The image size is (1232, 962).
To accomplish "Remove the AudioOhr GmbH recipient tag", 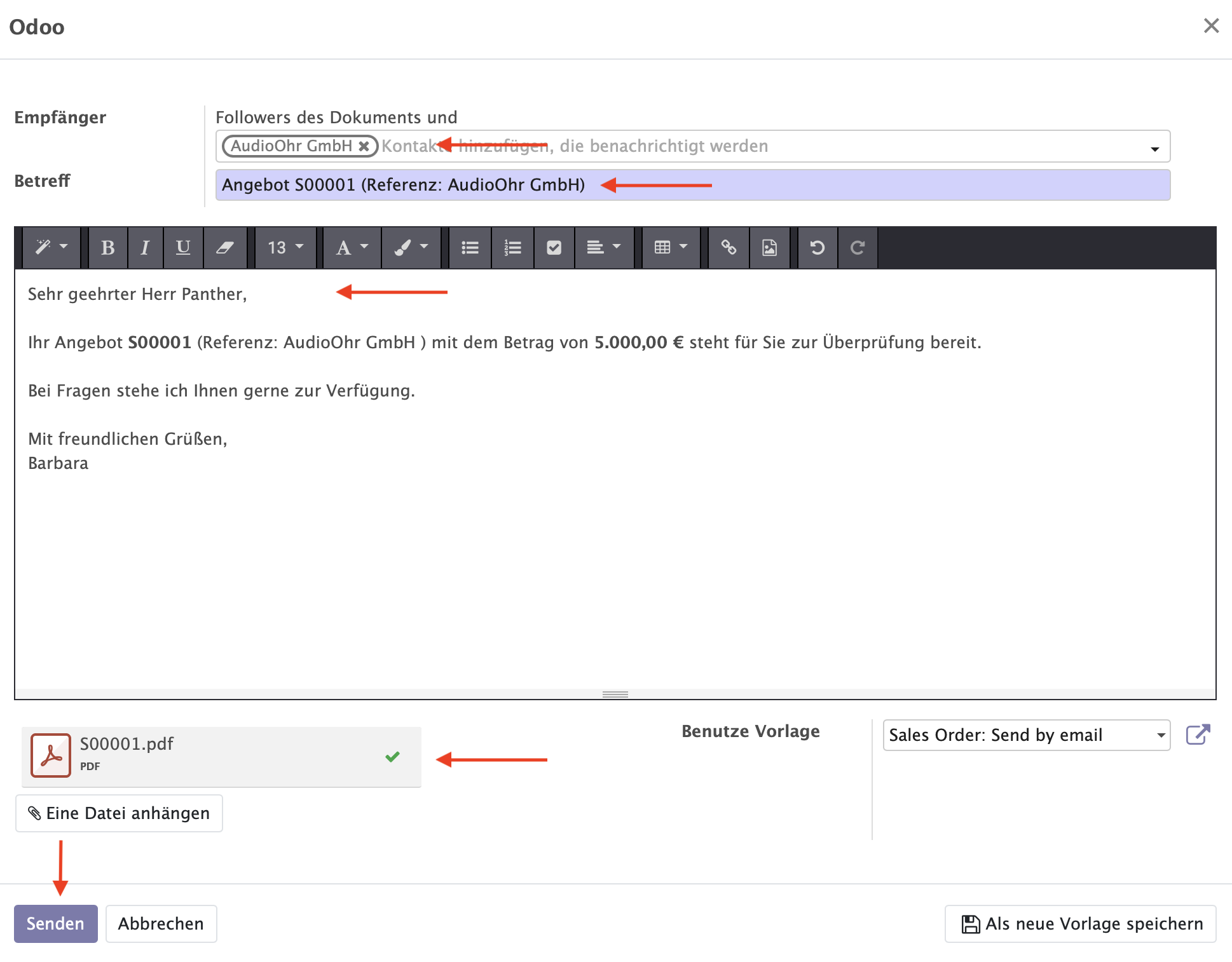I will click(x=364, y=146).
